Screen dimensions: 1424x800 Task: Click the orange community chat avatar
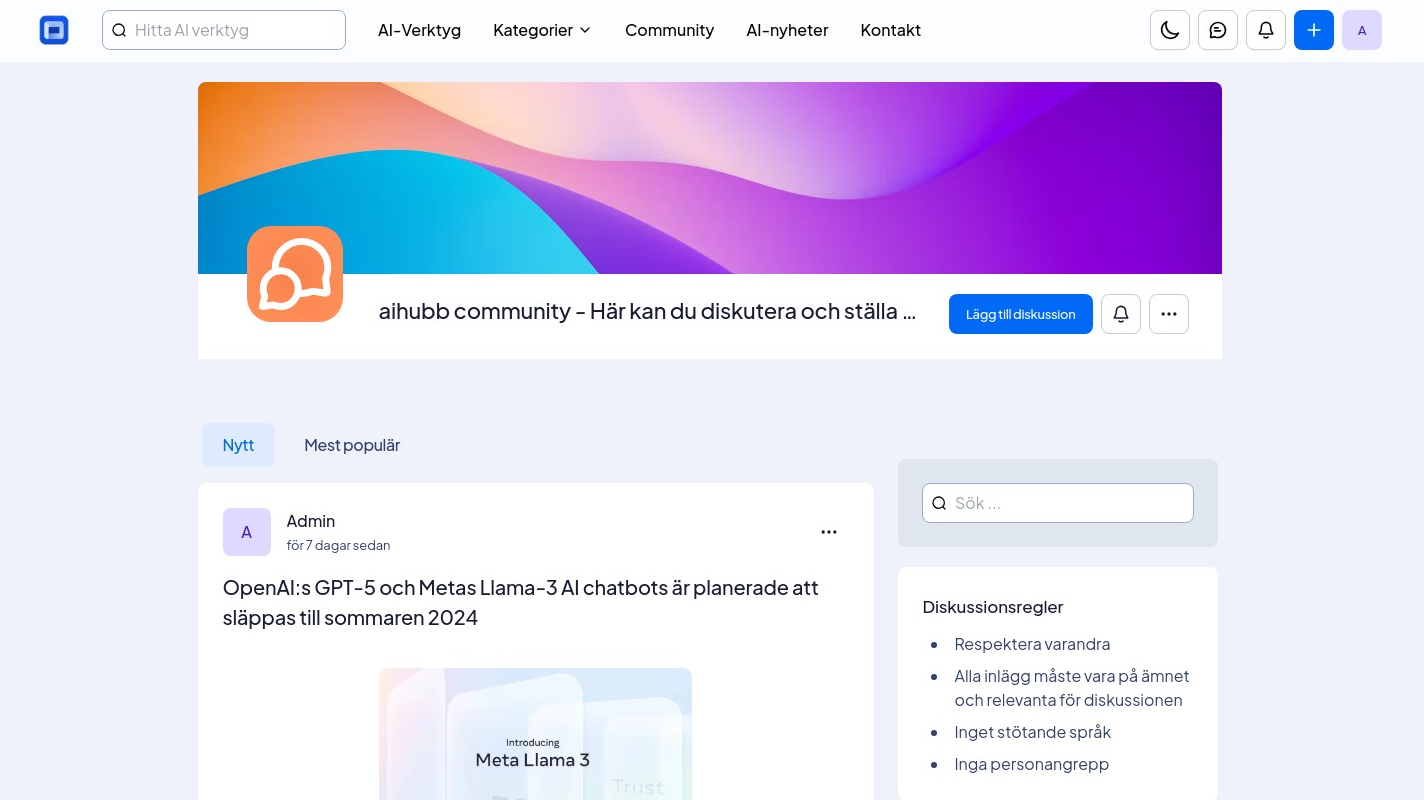[295, 274]
